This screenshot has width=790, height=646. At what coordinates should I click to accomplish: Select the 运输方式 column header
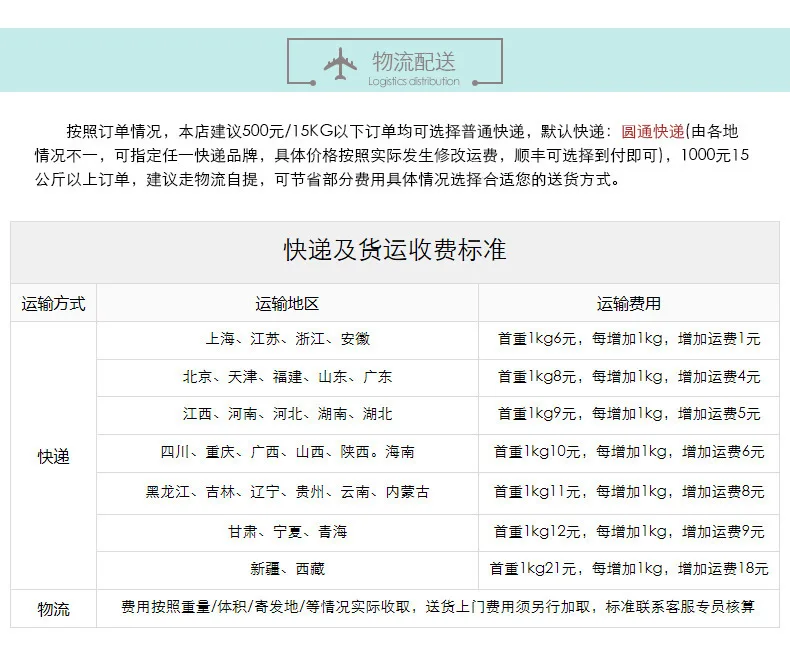[x=53, y=304]
